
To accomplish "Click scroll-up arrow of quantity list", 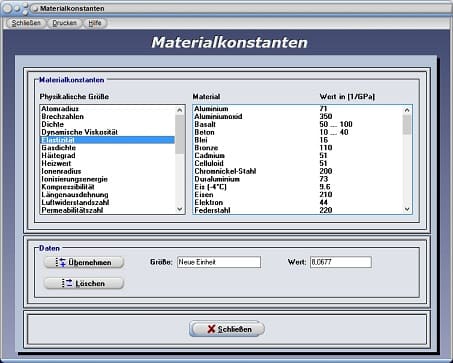I will point(180,110).
